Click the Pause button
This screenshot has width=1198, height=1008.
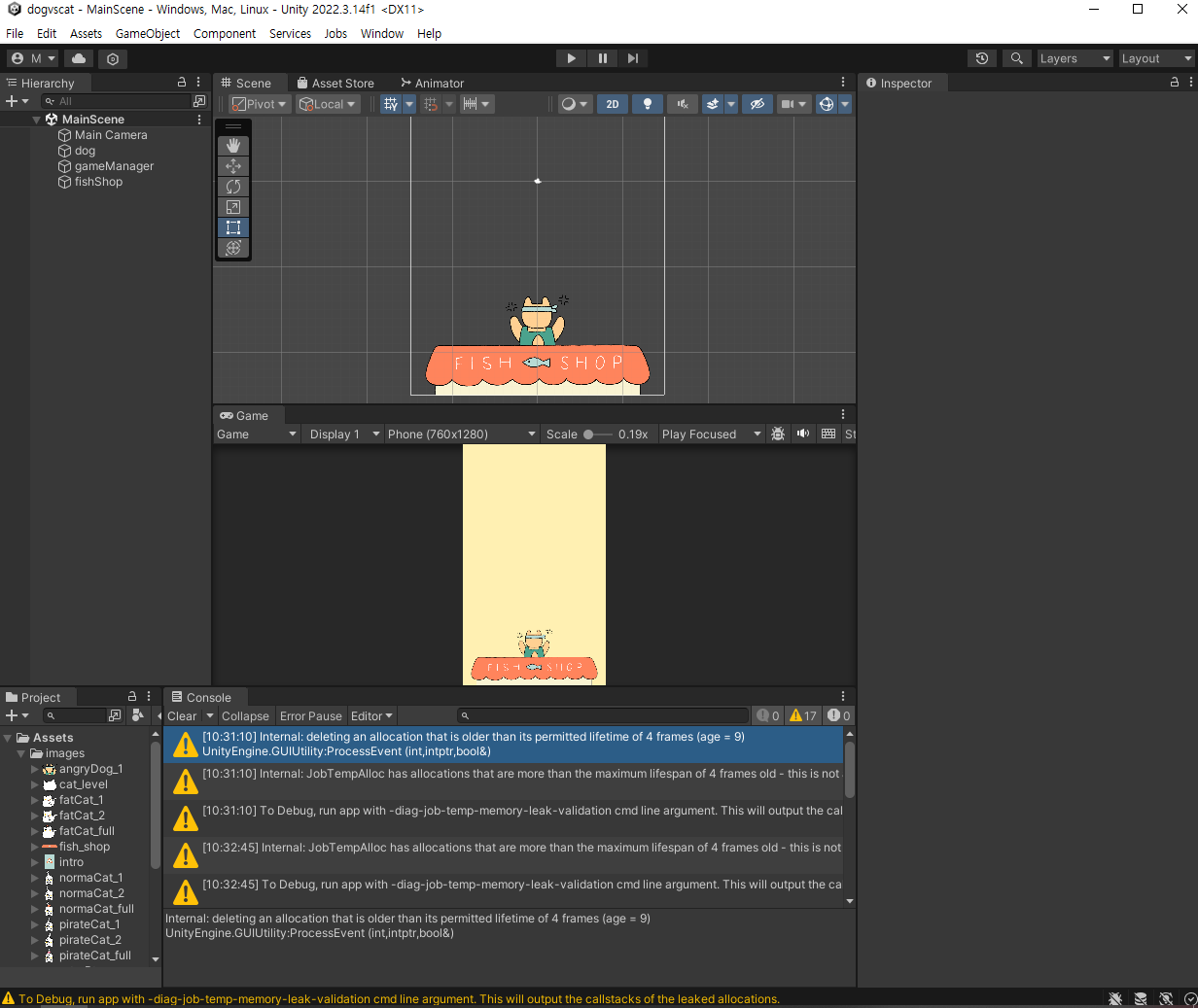[x=602, y=58]
